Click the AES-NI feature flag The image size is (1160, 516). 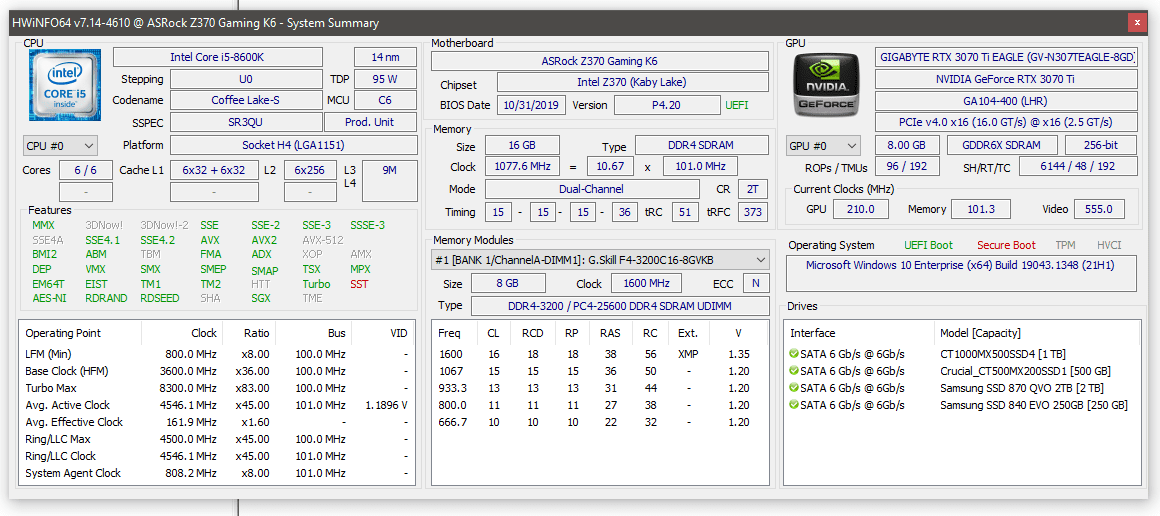click(49, 298)
